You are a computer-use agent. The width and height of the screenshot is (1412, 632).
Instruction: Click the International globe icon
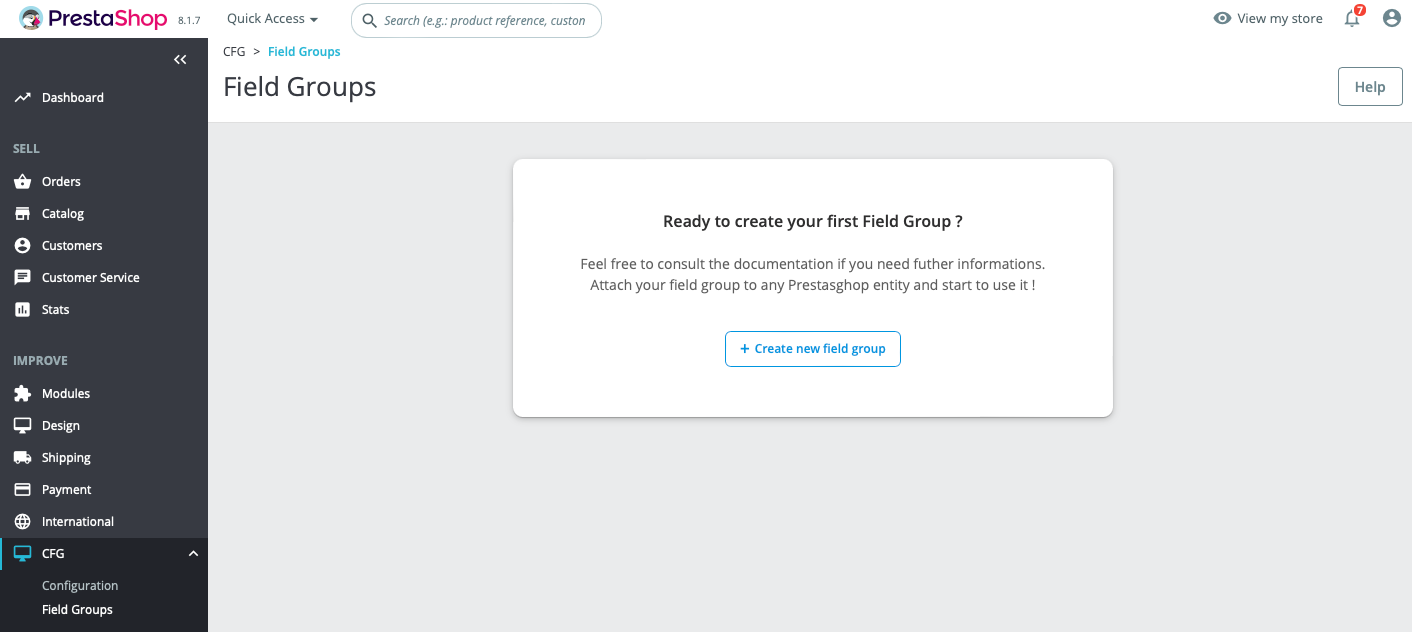22,521
